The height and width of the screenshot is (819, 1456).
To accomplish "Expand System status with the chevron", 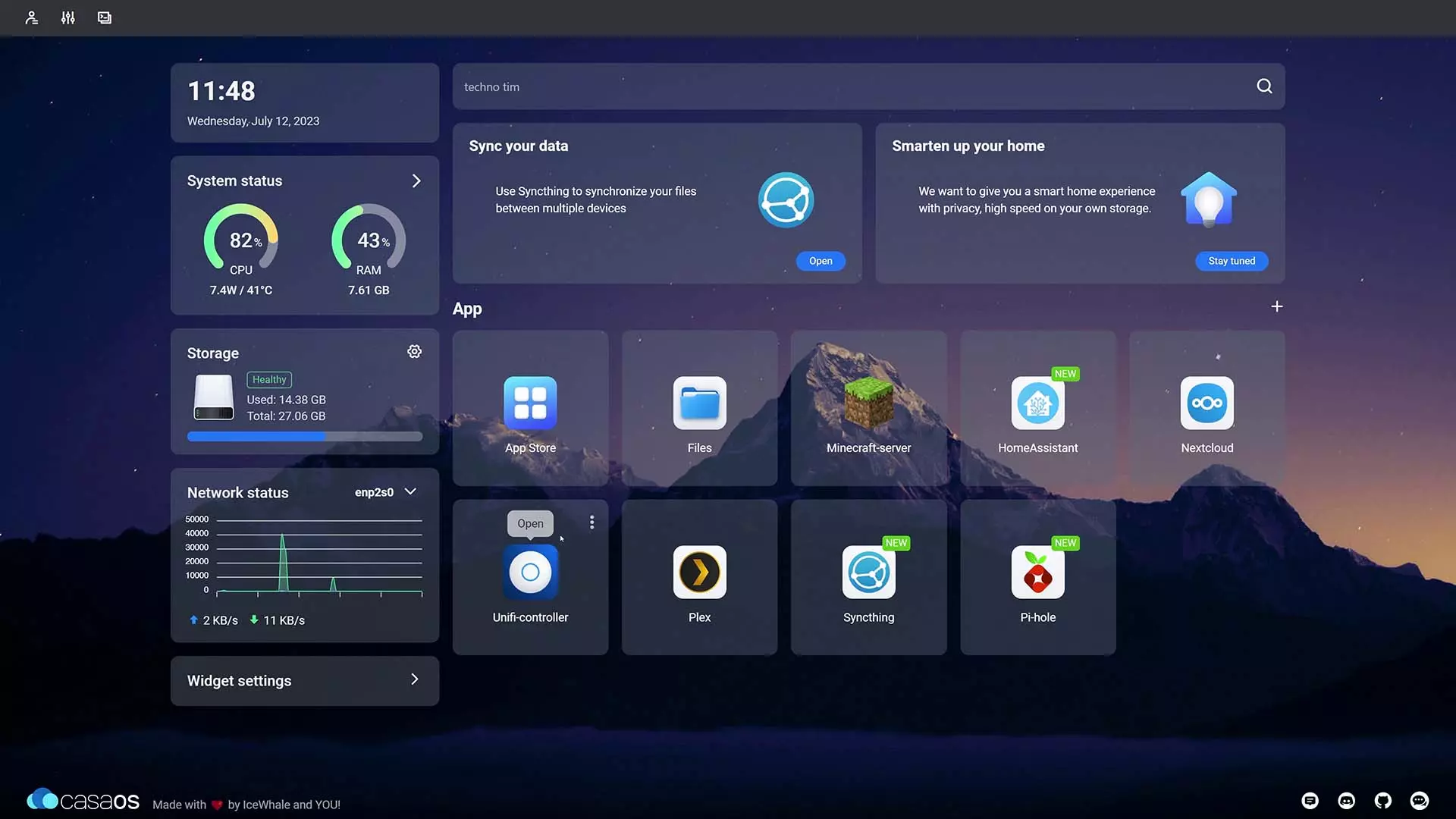I will click(x=416, y=180).
